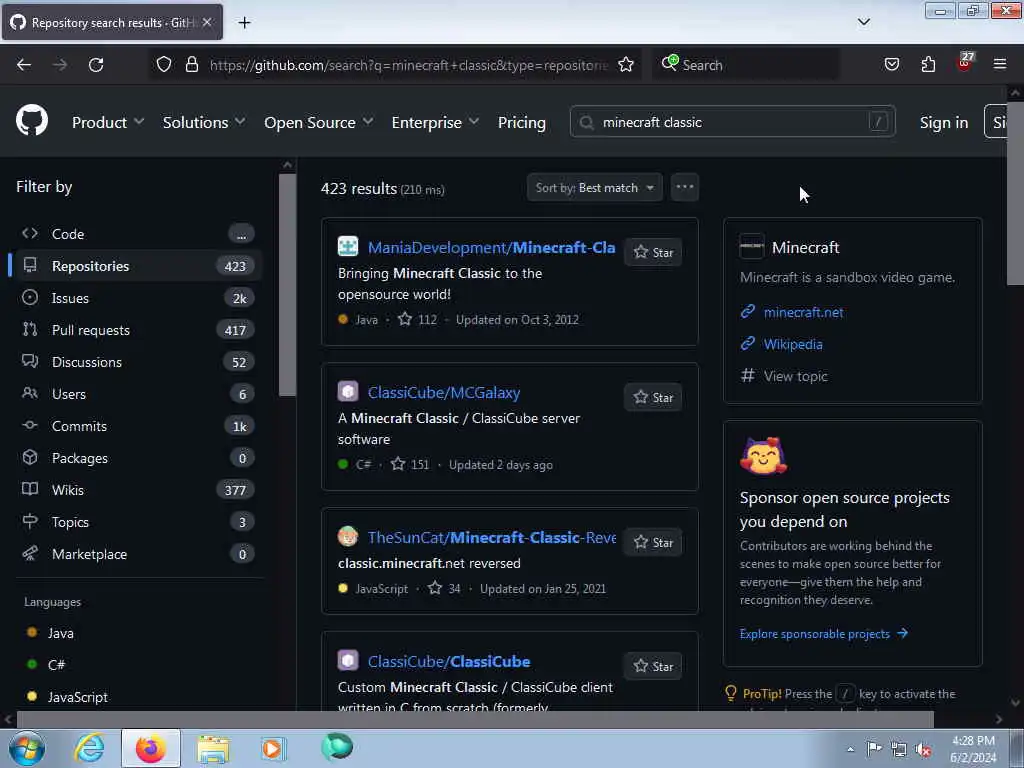This screenshot has height=768, width=1024.
Task: Open stargazers count 151 for MCGalaxy
Action: tap(410, 464)
